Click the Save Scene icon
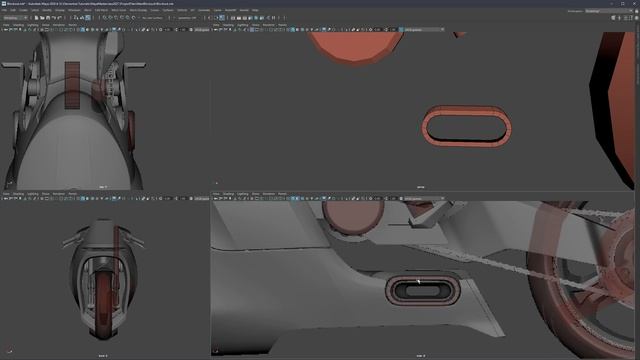Image resolution: width=640 pixels, height=360 pixels. tap(48, 18)
